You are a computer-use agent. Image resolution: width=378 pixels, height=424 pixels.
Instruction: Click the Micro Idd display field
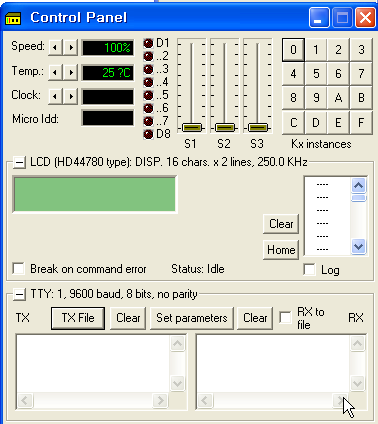point(108,118)
